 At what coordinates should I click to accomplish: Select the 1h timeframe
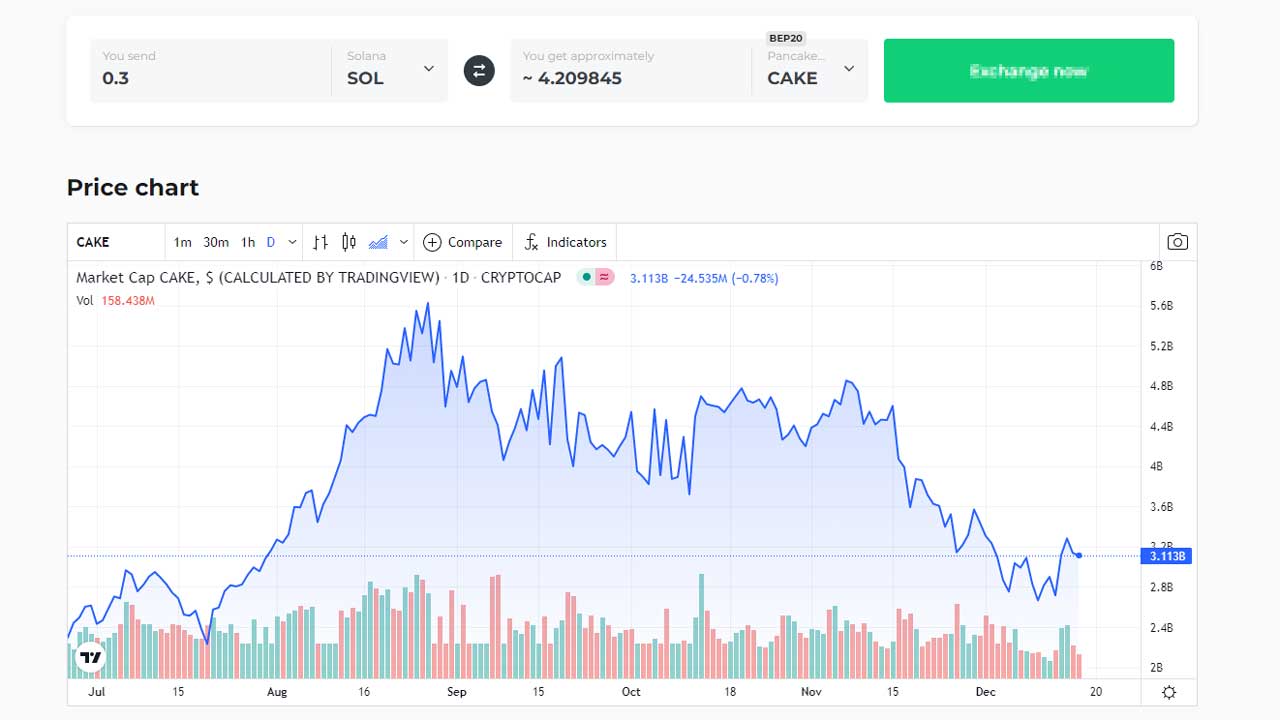click(x=248, y=242)
